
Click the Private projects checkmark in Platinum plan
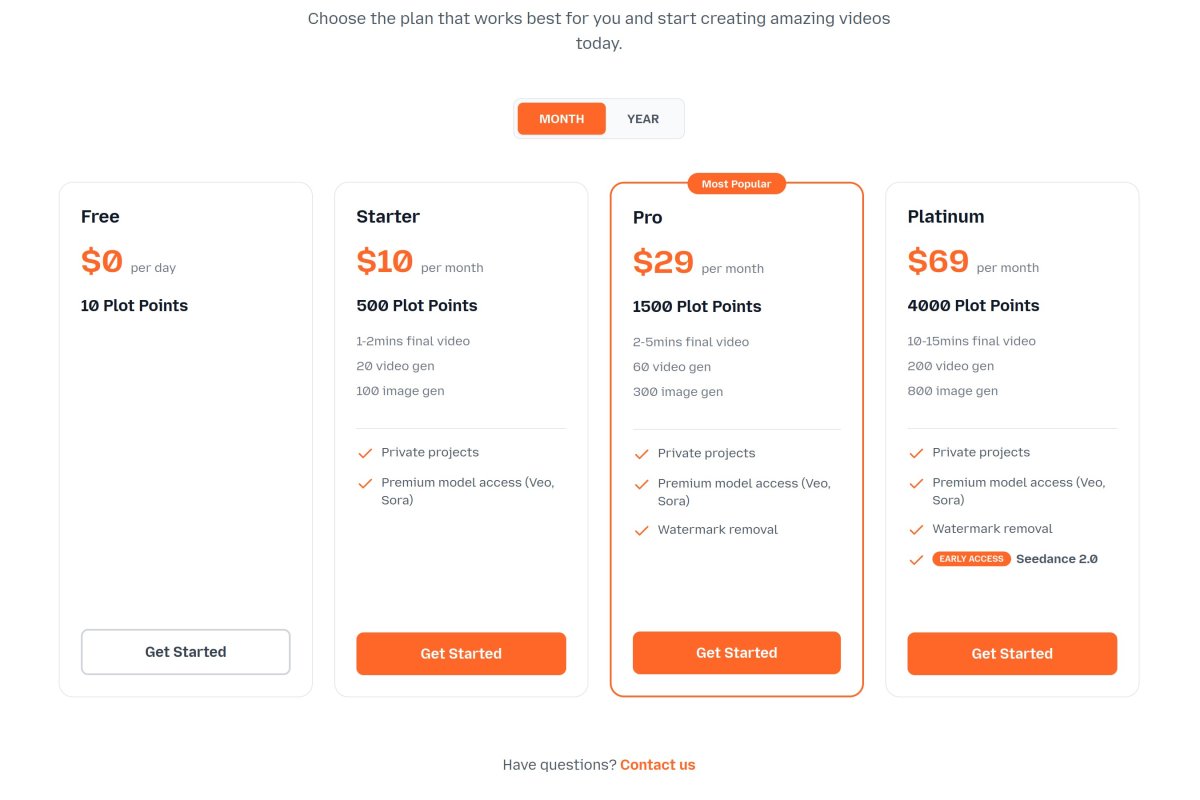click(916, 453)
